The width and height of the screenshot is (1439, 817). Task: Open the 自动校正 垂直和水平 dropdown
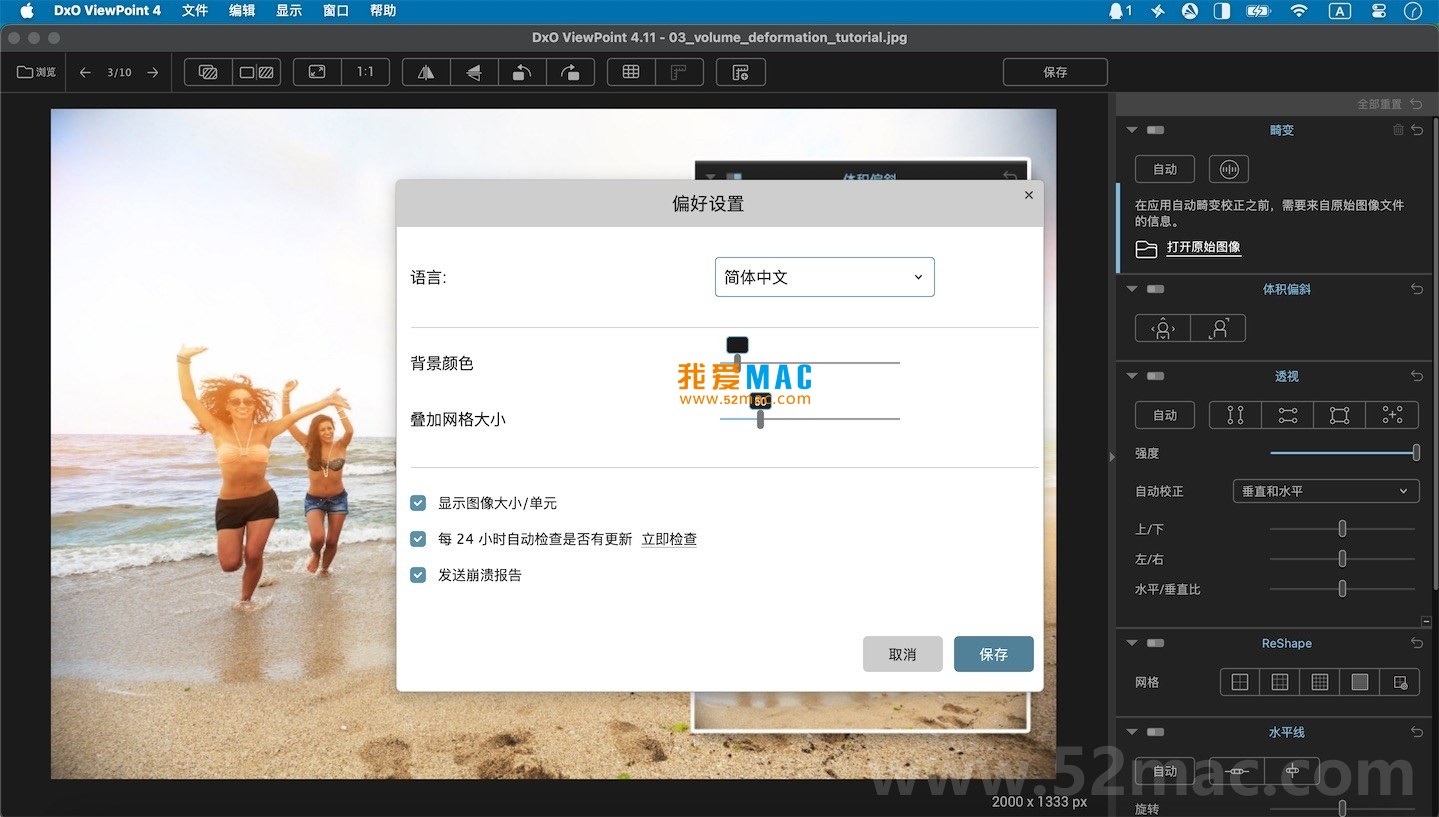pyautogui.click(x=1325, y=491)
